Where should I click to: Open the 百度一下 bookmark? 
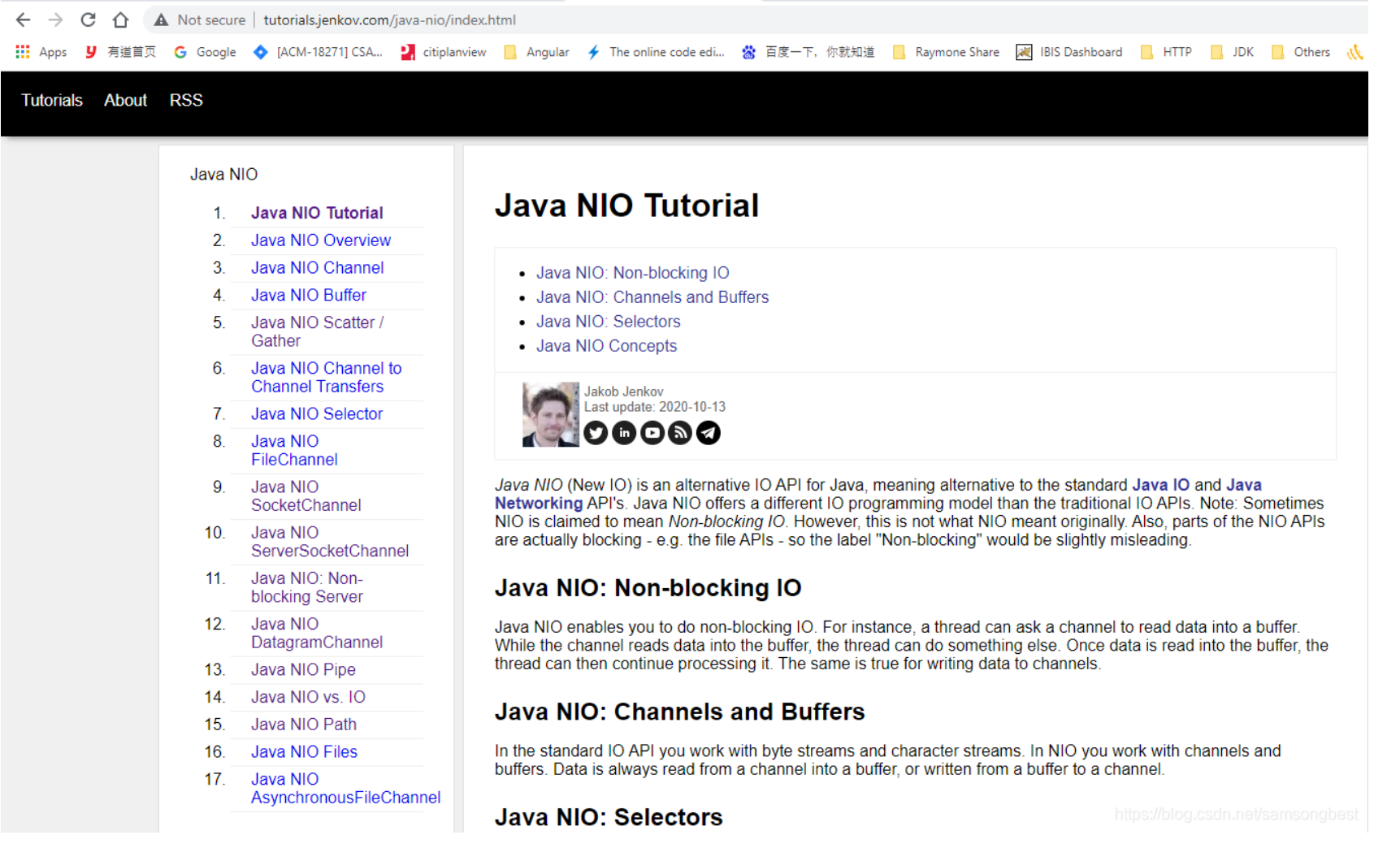pos(808,52)
